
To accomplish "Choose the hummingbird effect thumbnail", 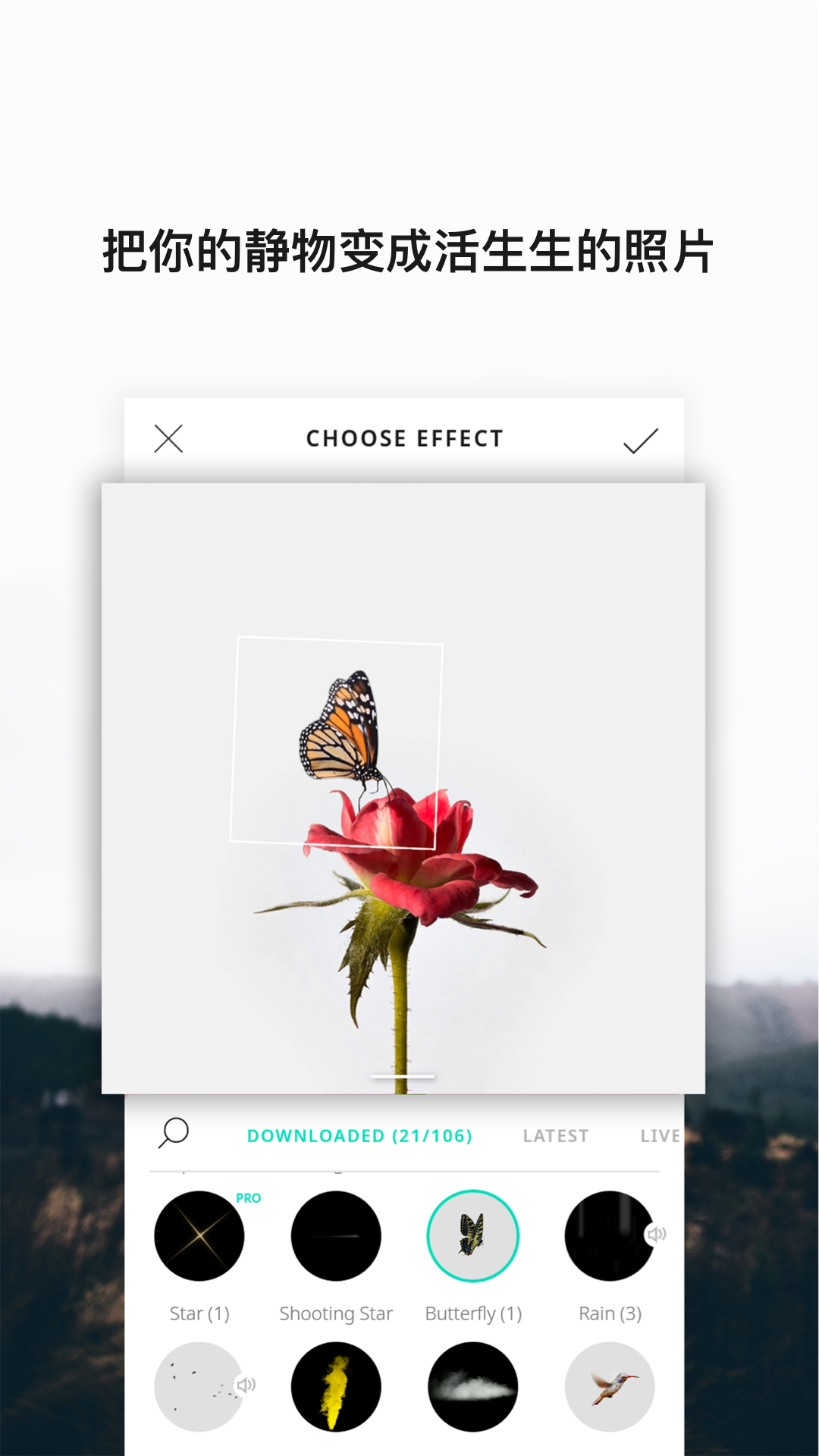I will click(x=610, y=1387).
